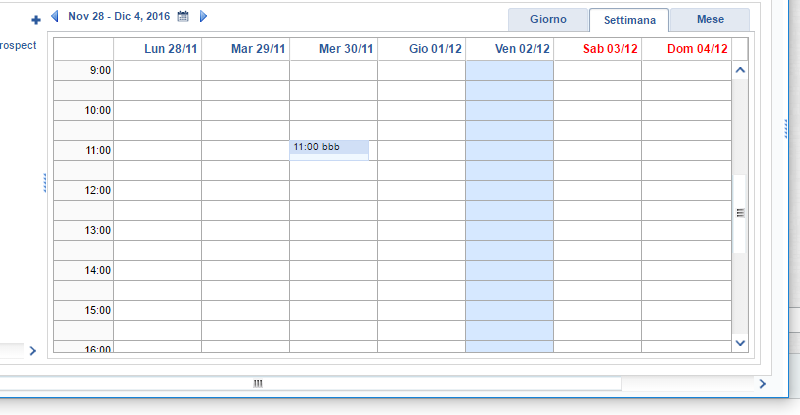Screen dimensions: 800x415
Task: Switch to Giorno view tab
Action: click(x=548, y=20)
